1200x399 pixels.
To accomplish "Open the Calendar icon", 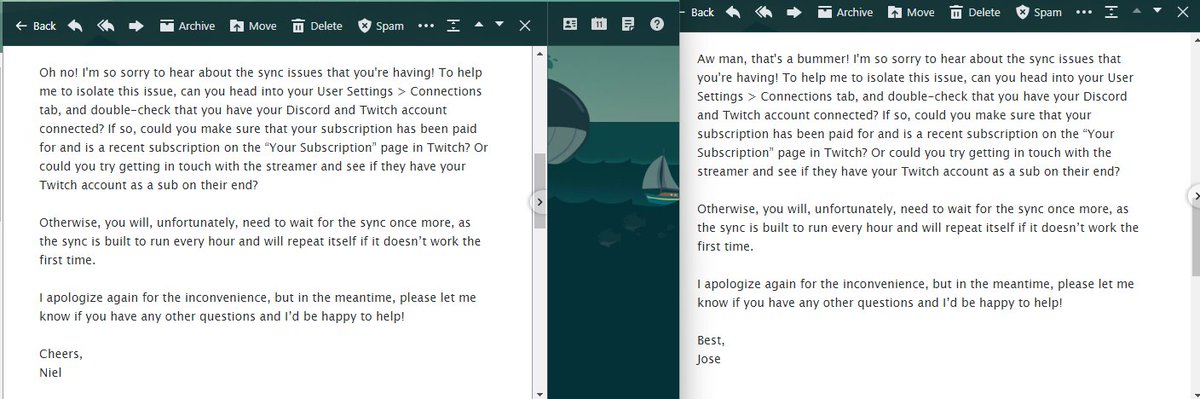I will click(599, 25).
